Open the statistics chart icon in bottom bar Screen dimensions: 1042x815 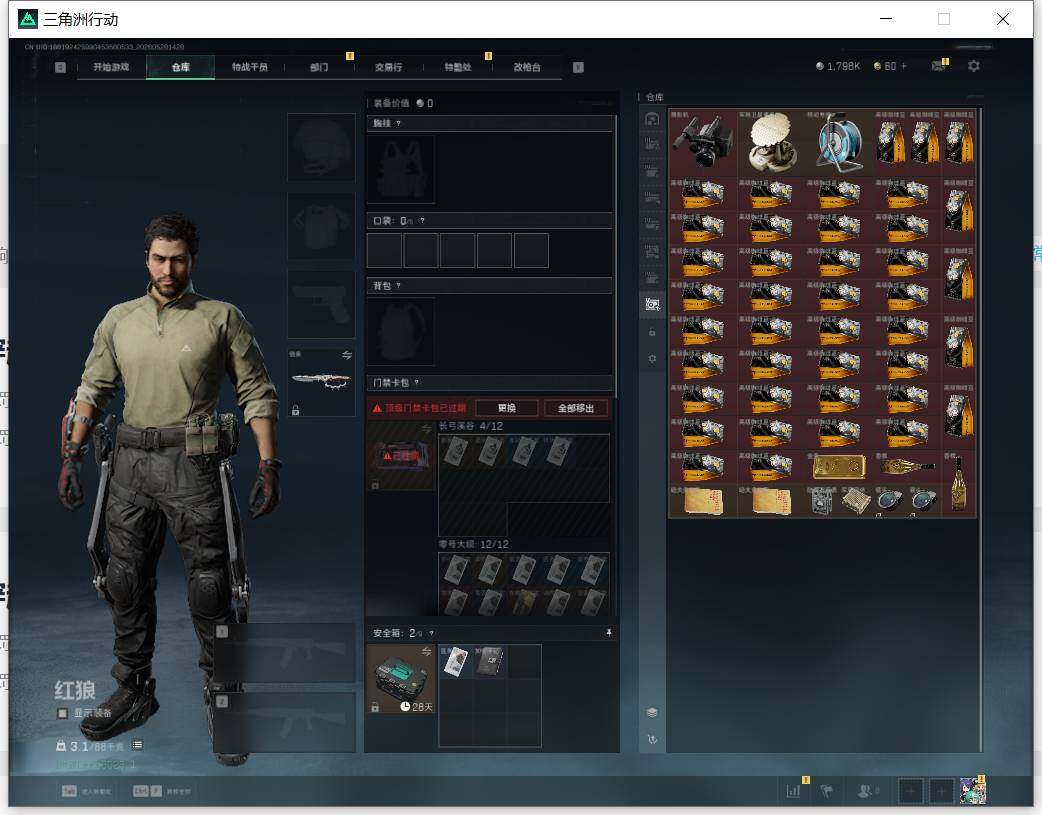pyautogui.click(x=794, y=790)
